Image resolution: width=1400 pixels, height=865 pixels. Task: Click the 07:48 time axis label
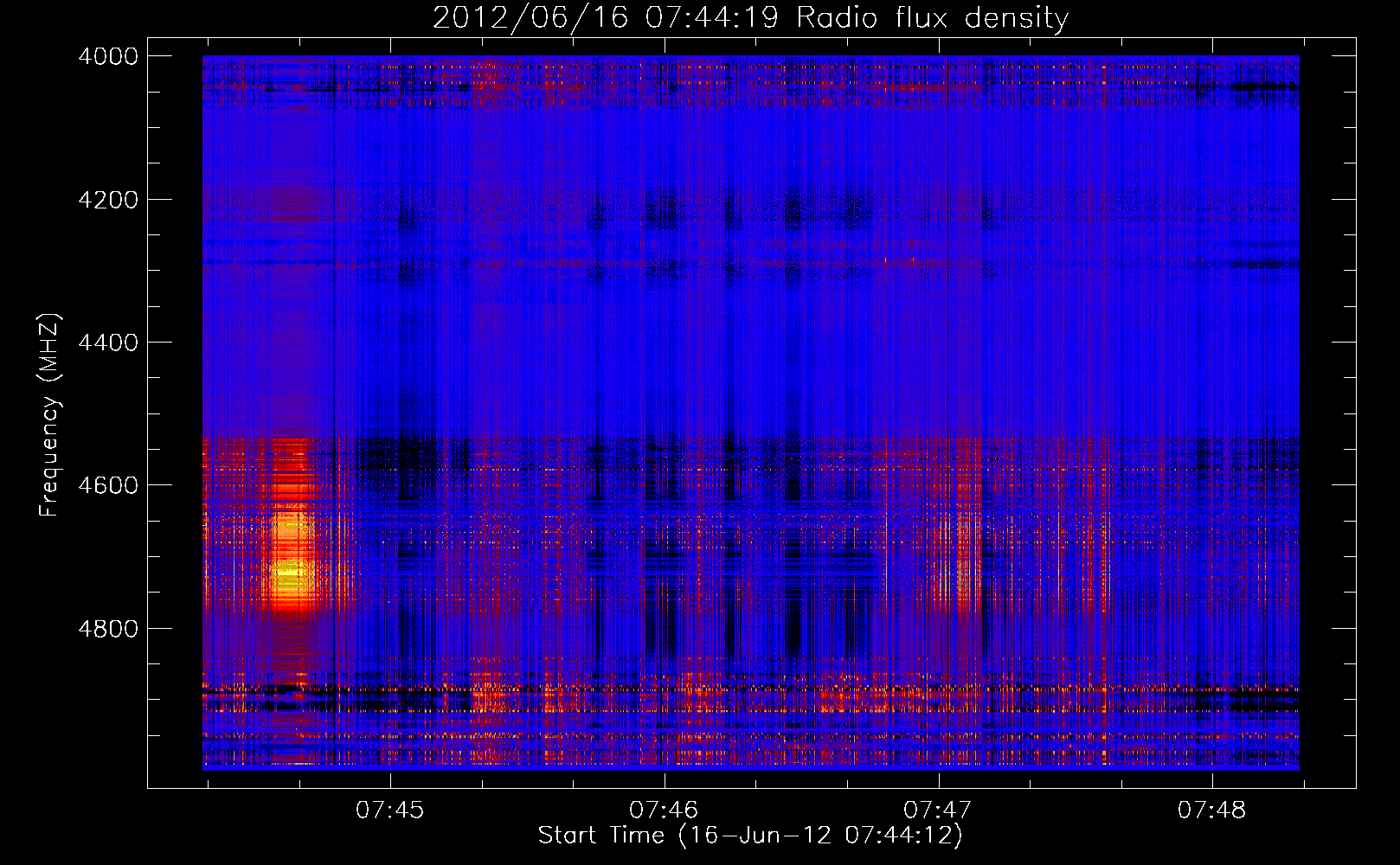1212,811
